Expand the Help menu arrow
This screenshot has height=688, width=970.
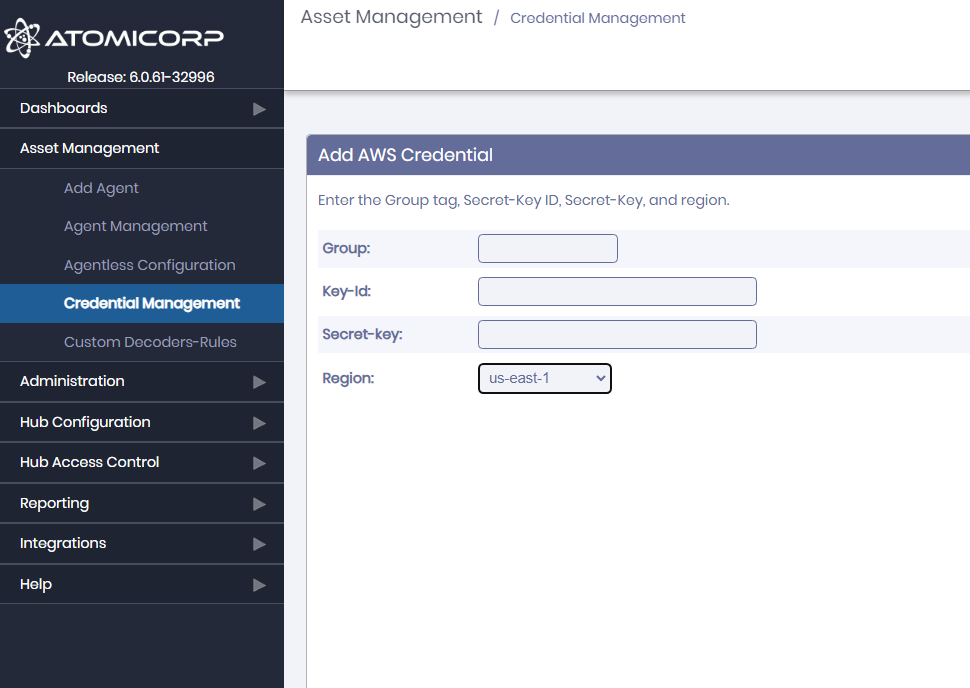259,585
